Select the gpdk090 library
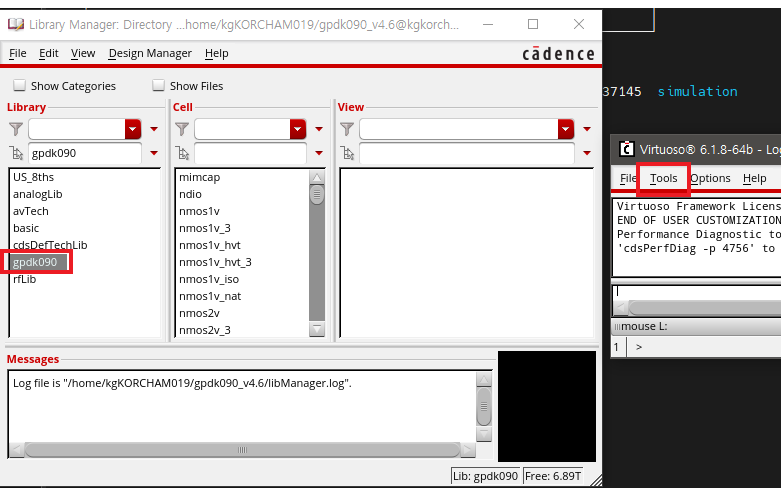The height and width of the screenshot is (499, 781). [x=35, y=262]
